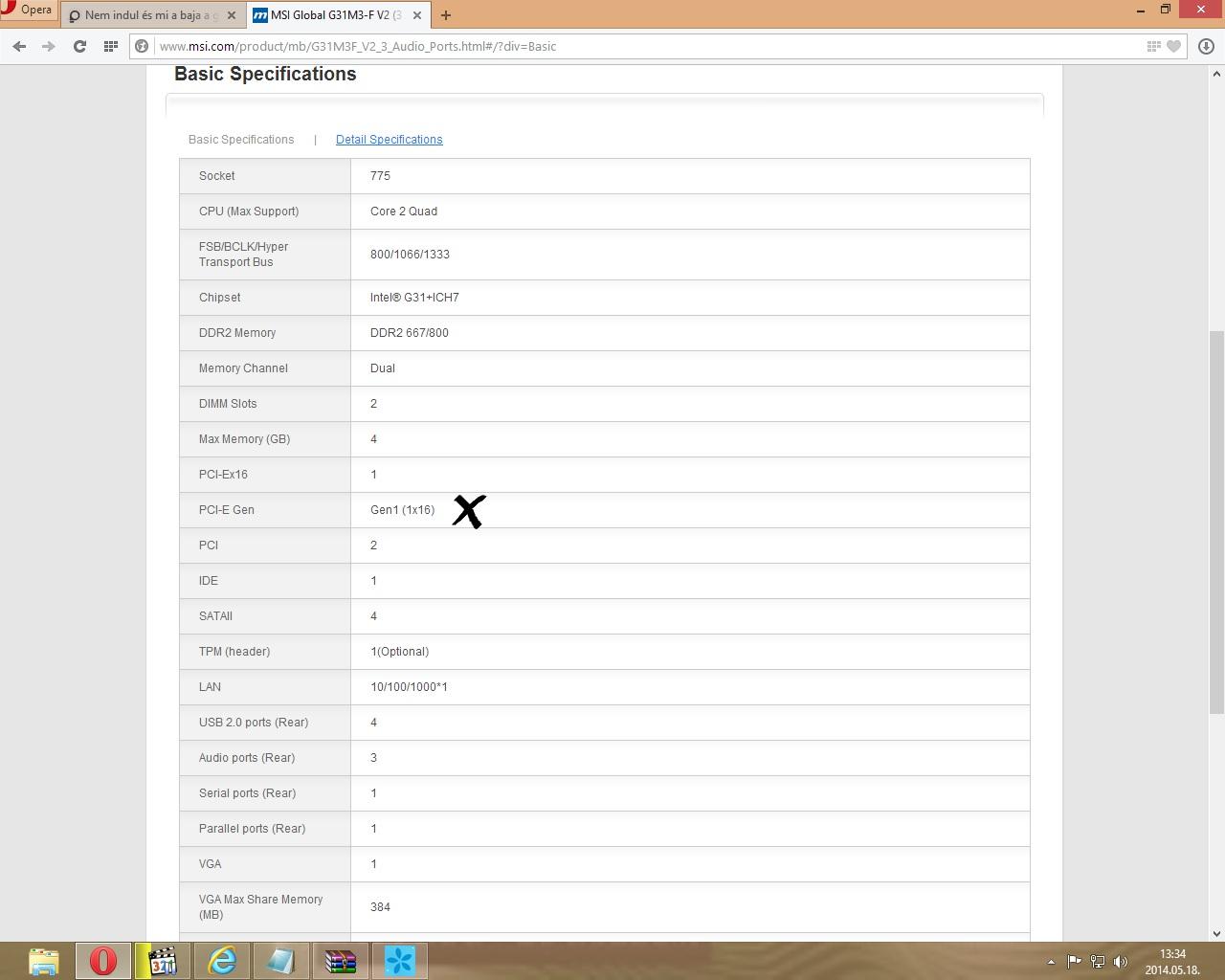1225x980 pixels.
Task: Click the 'Dual' memory channel value
Action: pos(383,368)
